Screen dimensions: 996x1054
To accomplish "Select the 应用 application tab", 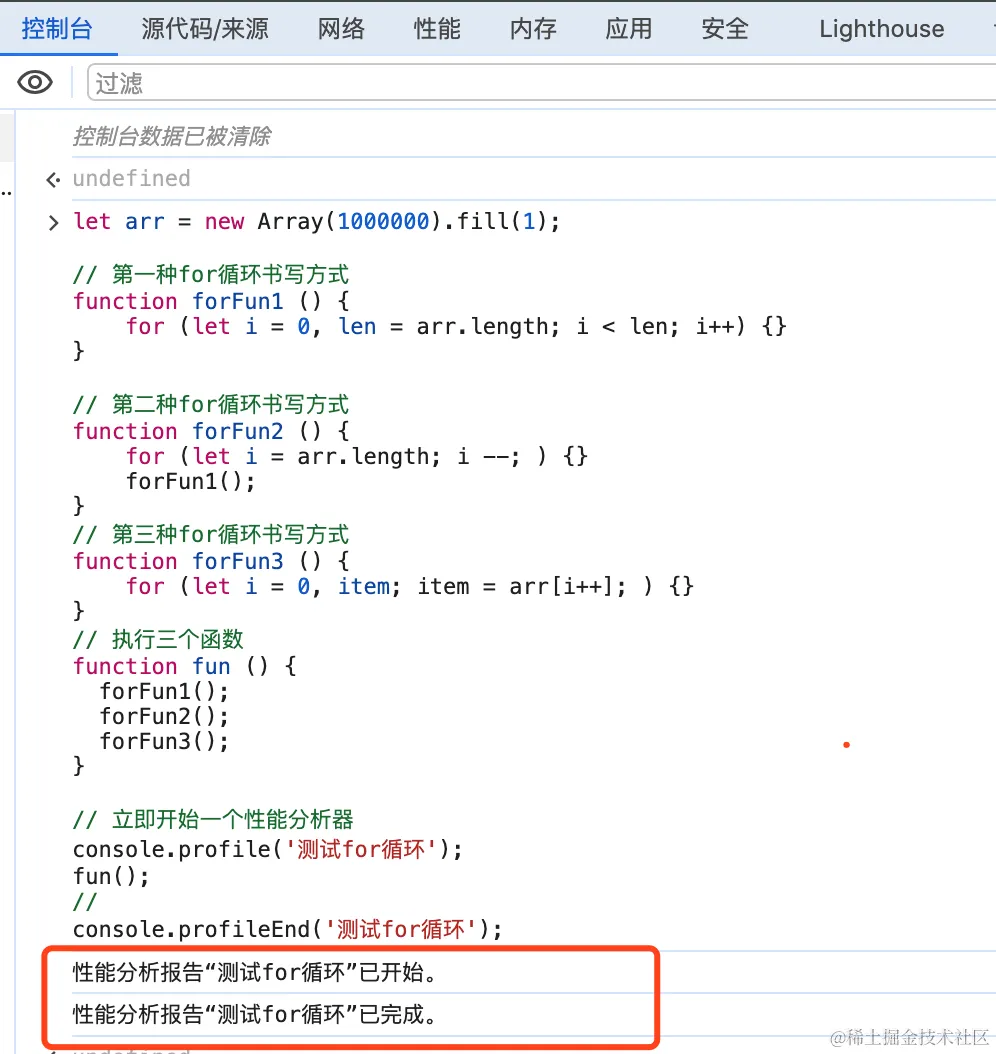I will pos(629,29).
